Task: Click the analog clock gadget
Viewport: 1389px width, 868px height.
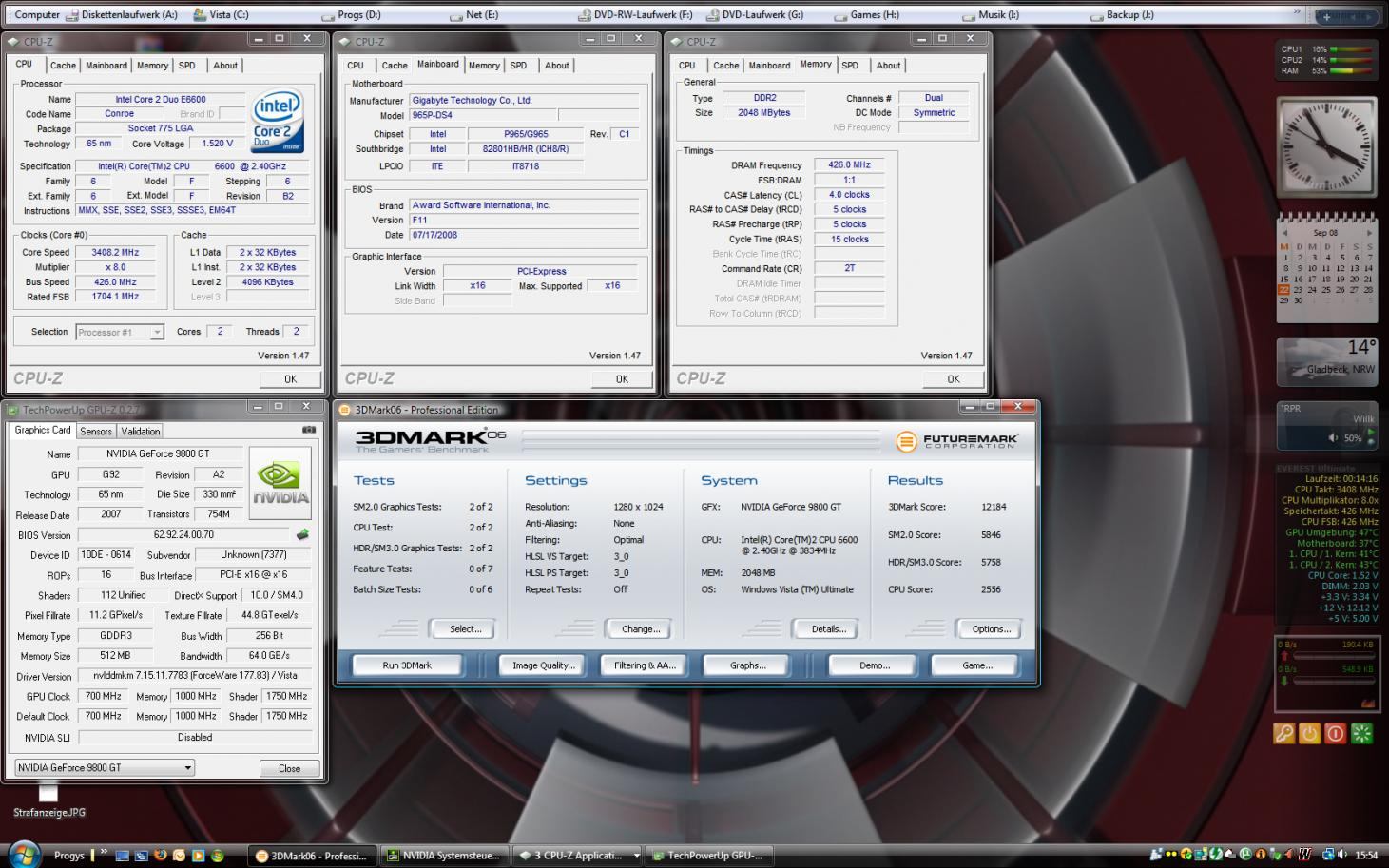Action: [x=1325, y=145]
